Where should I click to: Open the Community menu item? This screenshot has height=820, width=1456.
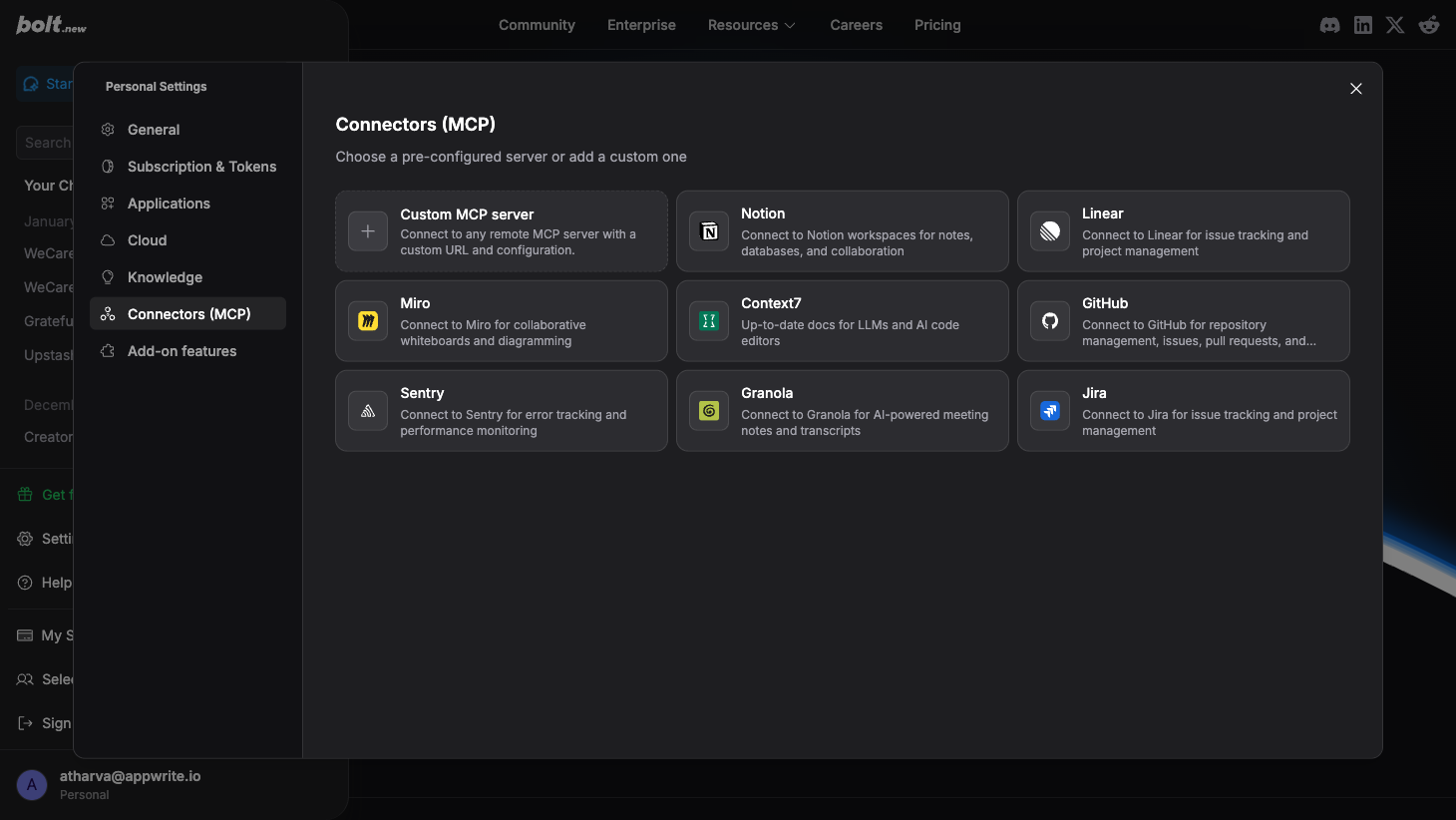click(537, 25)
